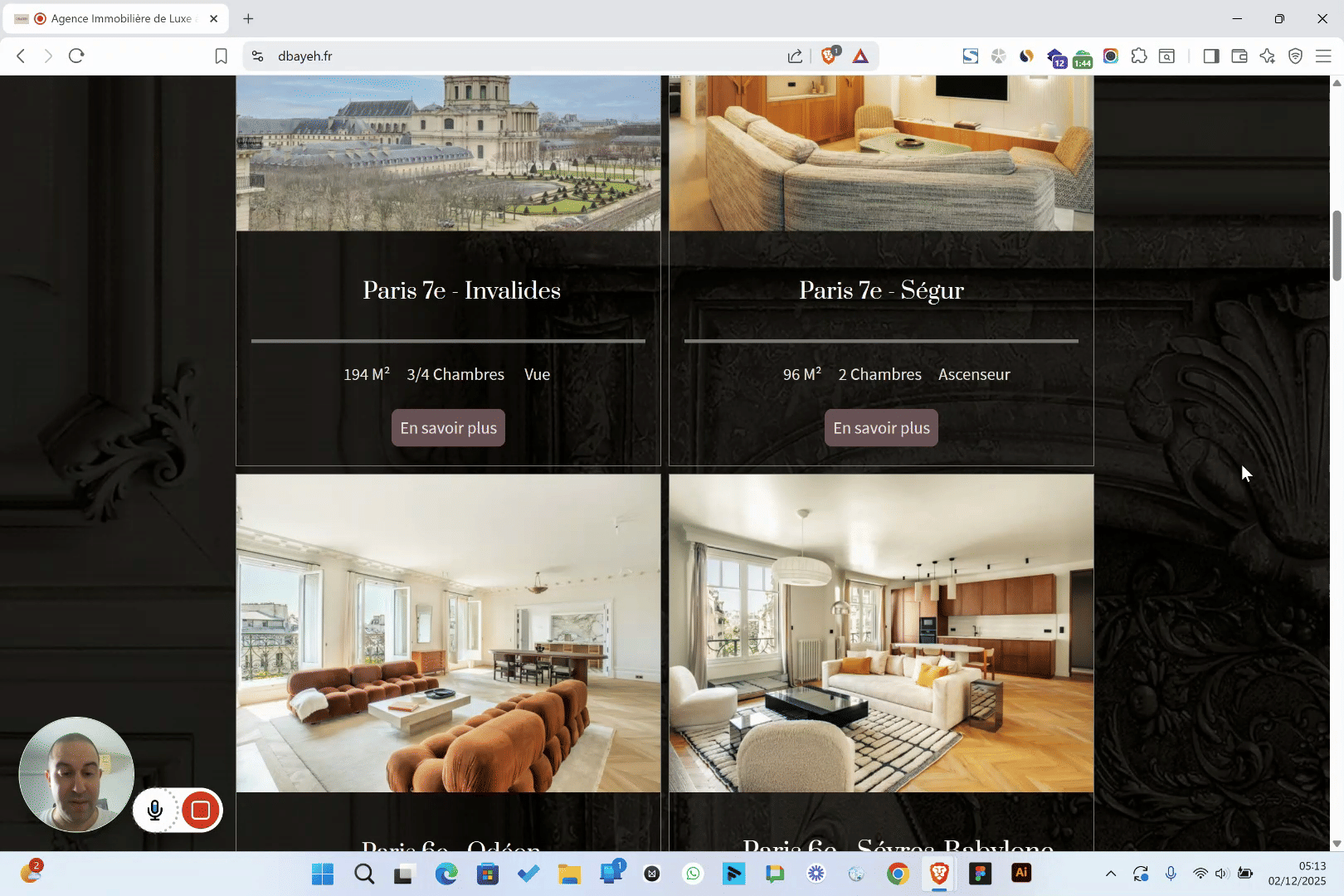This screenshot has width=1344, height=896.
Task: Click the Brave VPN shield icon
Action: tap(1295, 56)
